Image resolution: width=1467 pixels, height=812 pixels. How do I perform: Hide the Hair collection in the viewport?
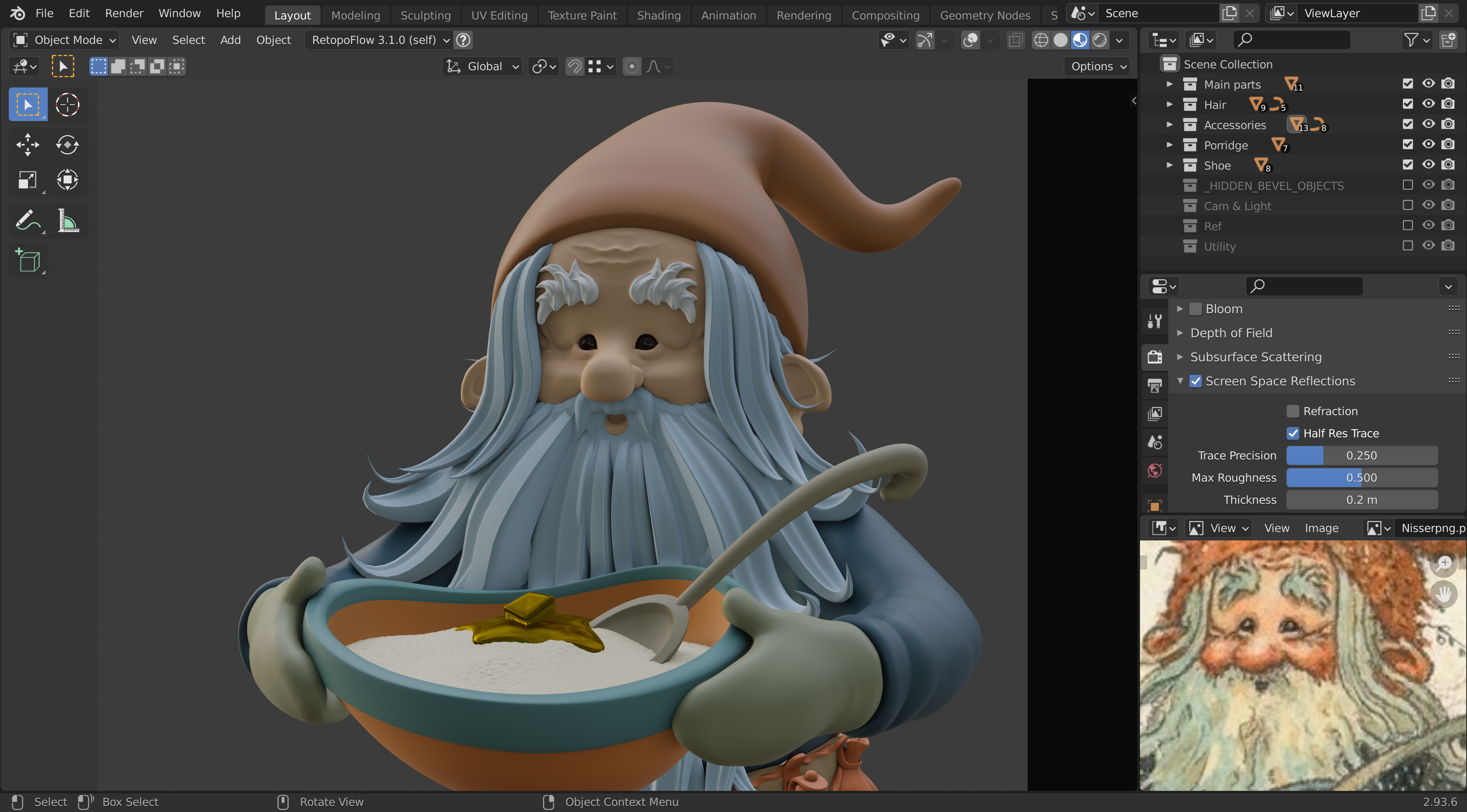coord(1428,104)
